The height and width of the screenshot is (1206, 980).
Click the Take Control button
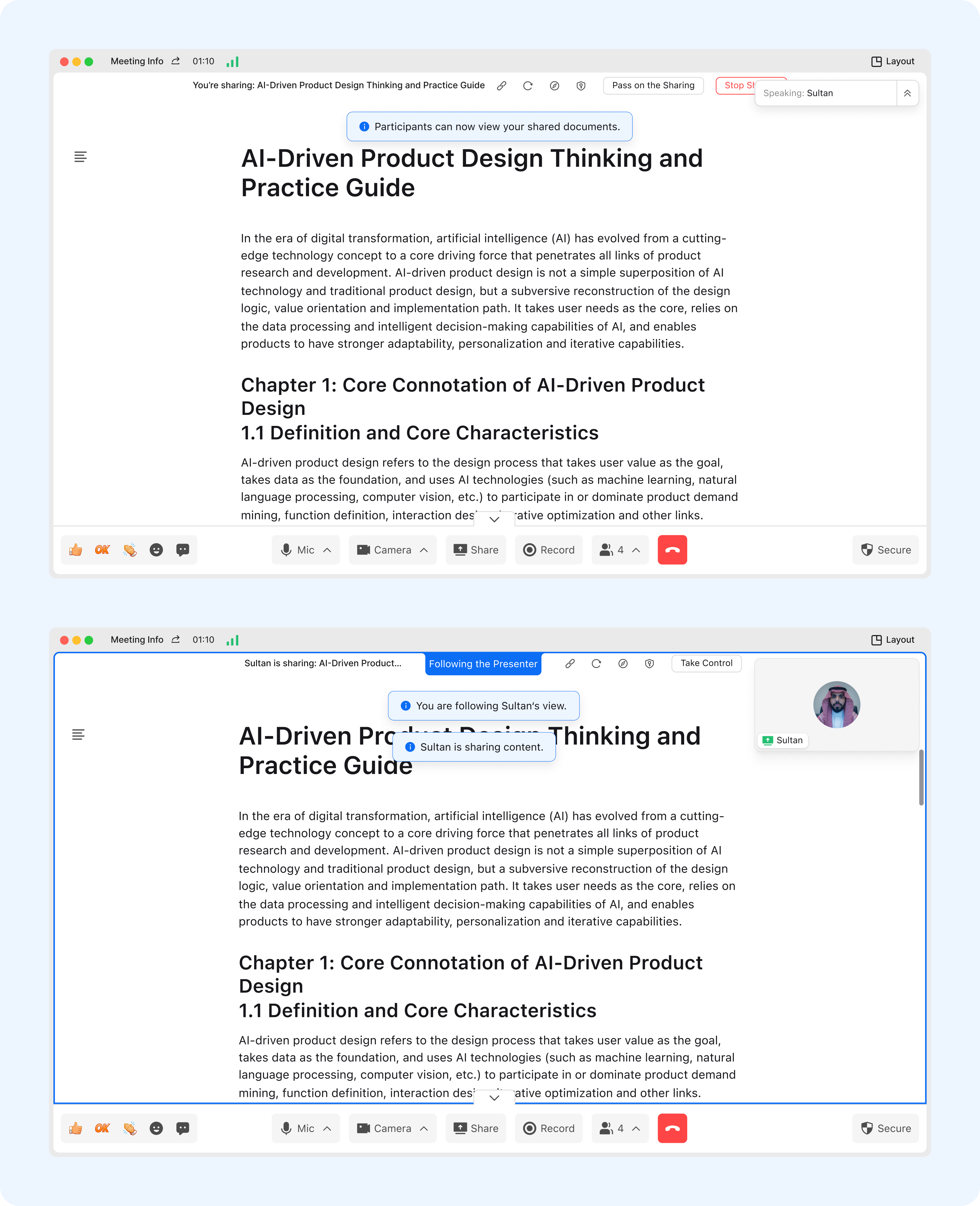pos(706,663)
